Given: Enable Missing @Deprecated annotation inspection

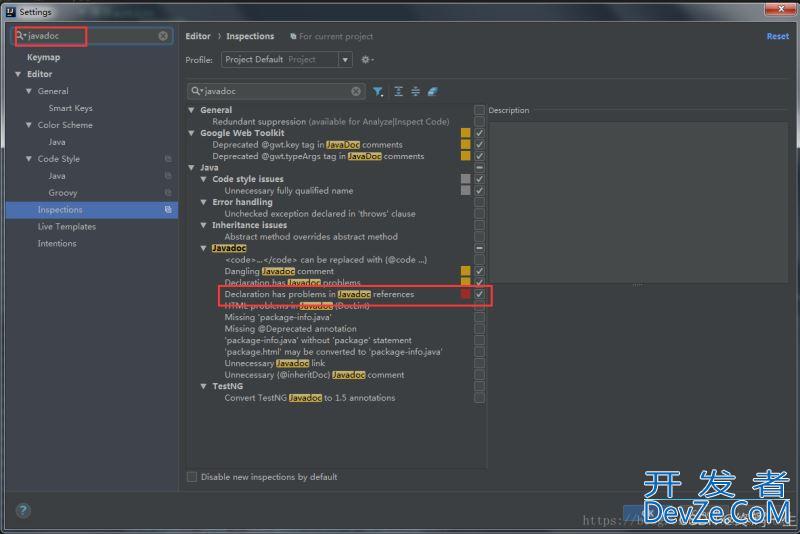Looking at the screenshot, I should point(479,329).
